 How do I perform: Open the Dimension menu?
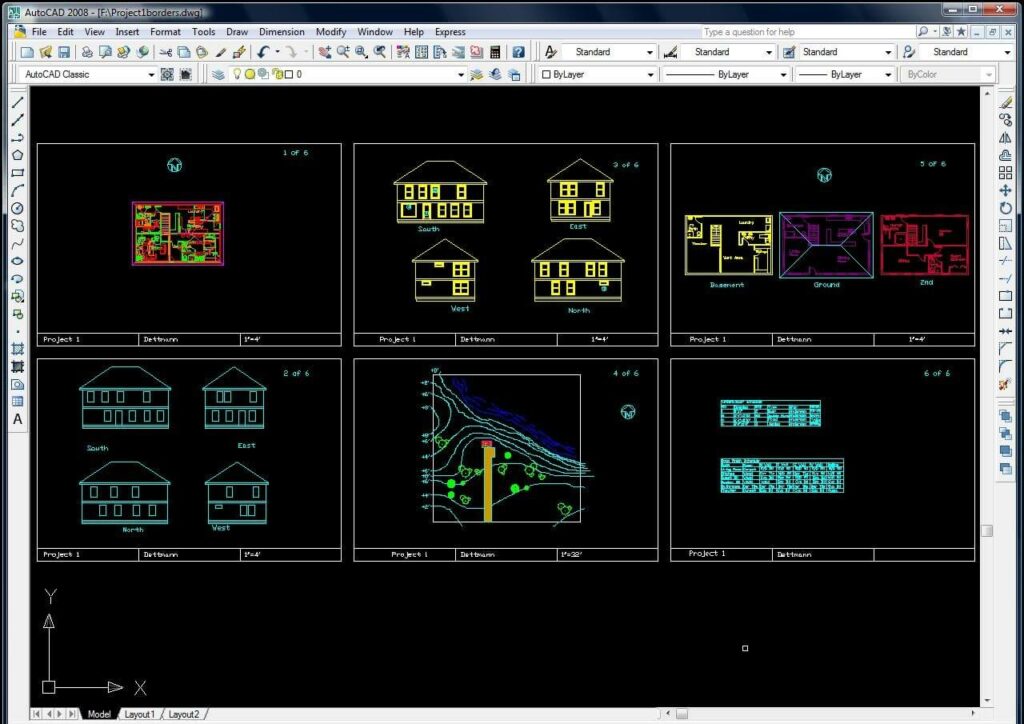281,31
